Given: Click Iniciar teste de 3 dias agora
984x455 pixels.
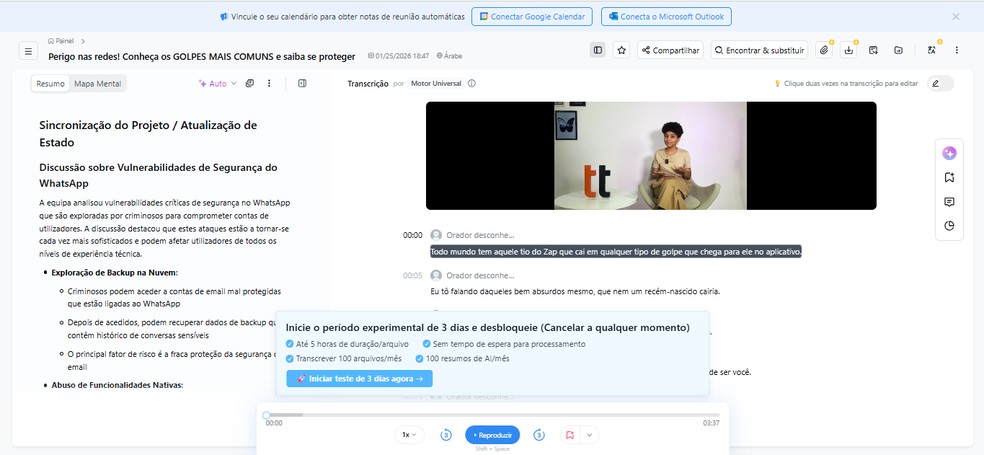Looking at the screenshot, I should point(360,378).
